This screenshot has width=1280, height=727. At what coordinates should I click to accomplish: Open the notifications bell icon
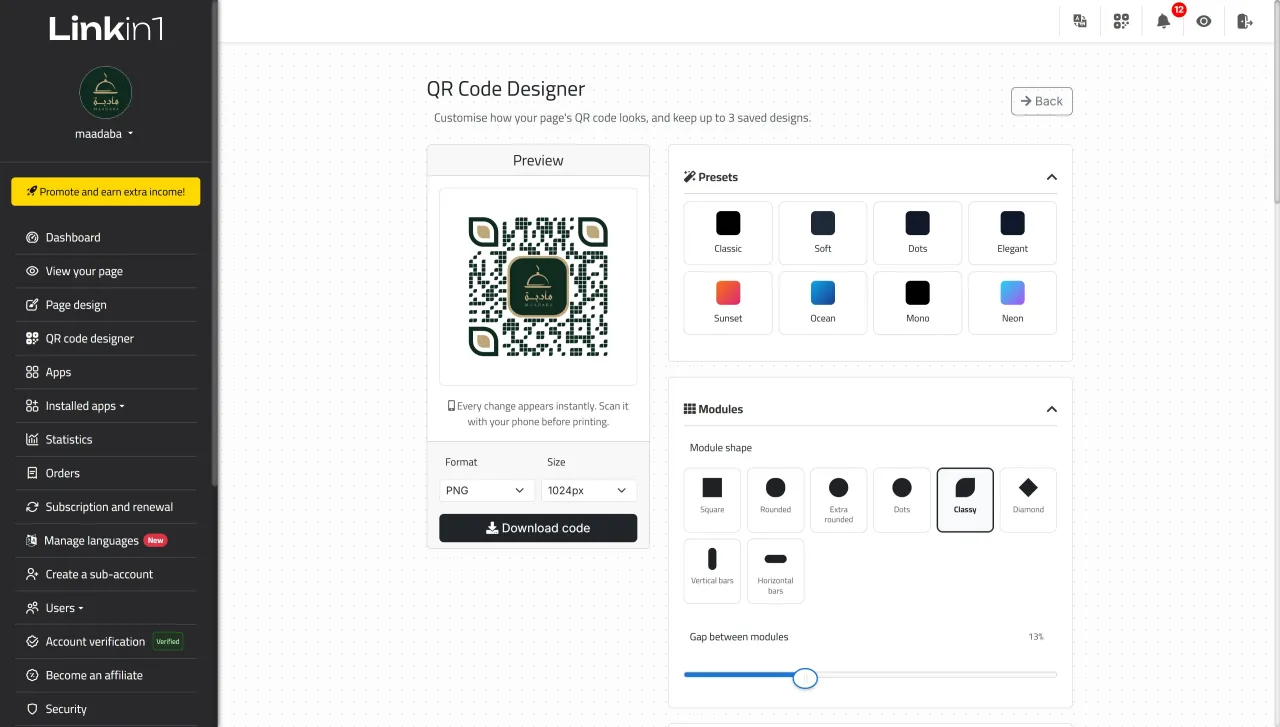point(1163,21)
